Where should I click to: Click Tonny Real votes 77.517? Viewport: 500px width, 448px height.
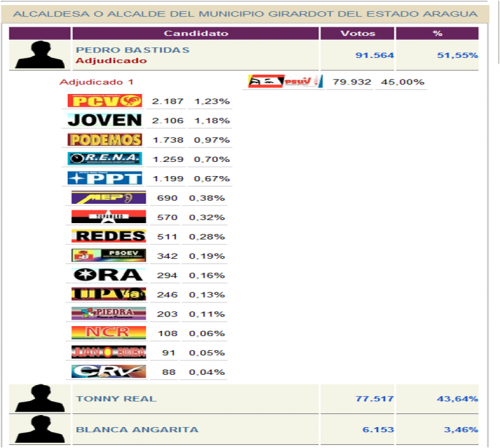tap(375, 399)
